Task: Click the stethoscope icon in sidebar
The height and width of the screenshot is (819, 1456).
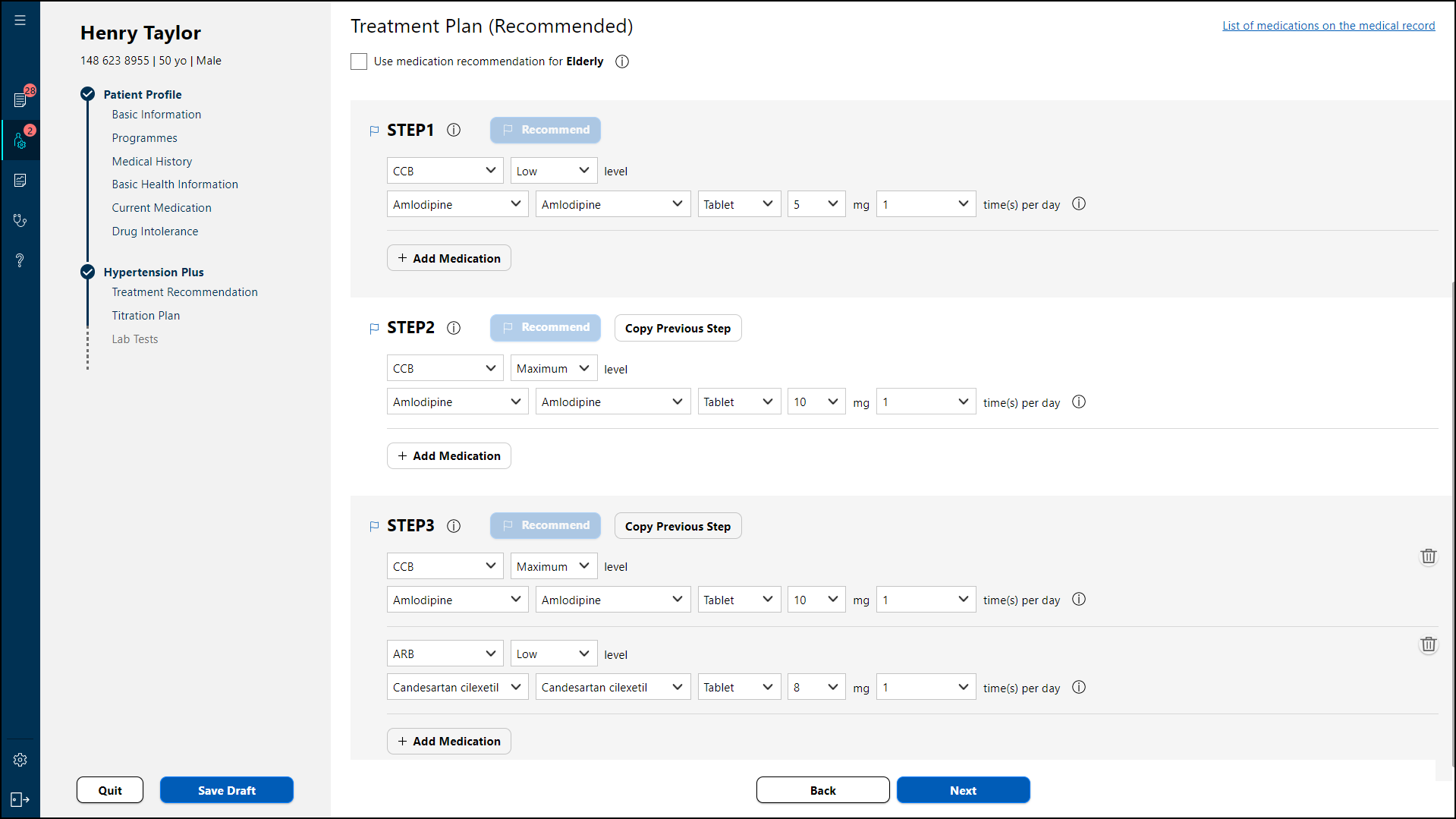Action: pos(20,220)
